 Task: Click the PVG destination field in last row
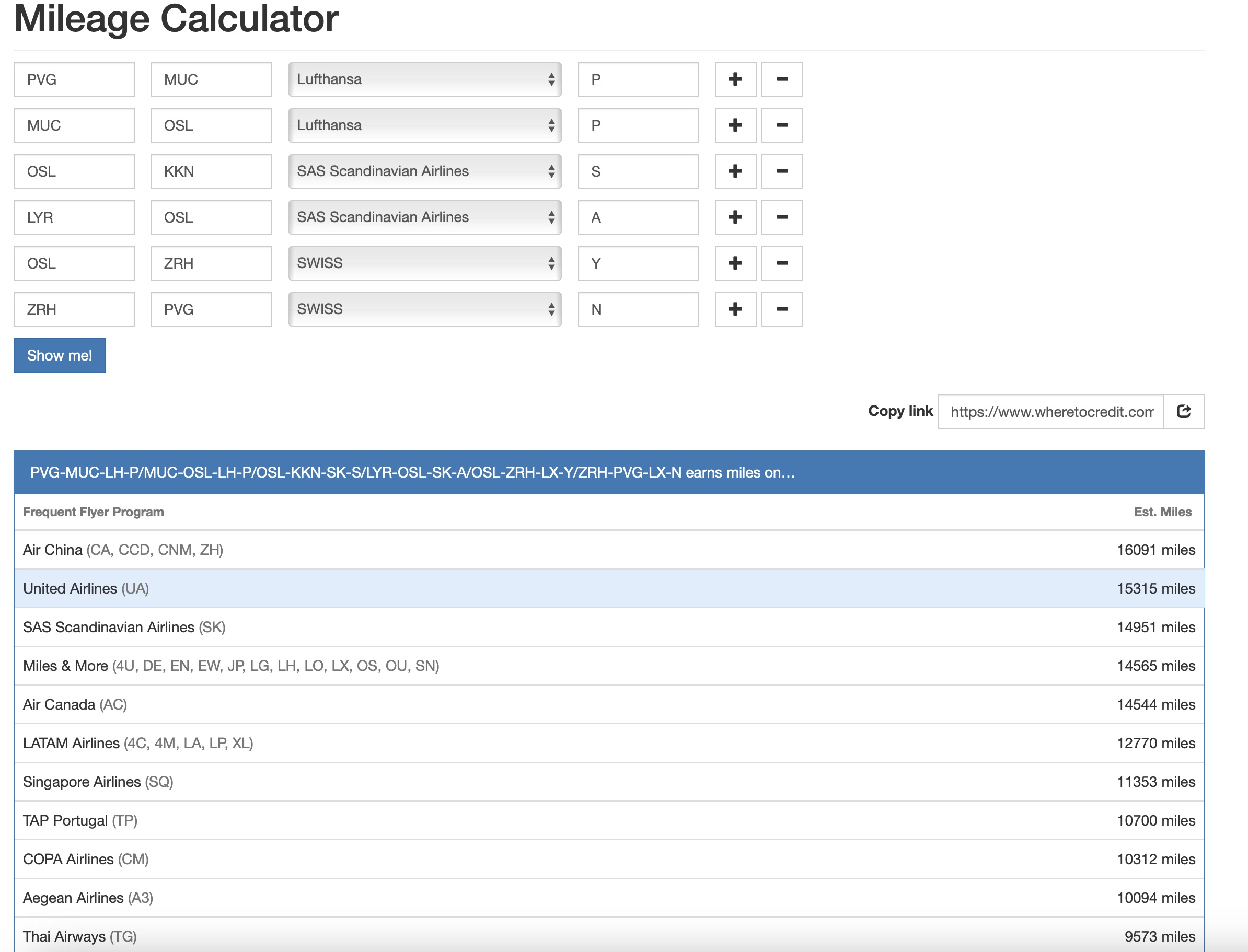tap(211, 309)
